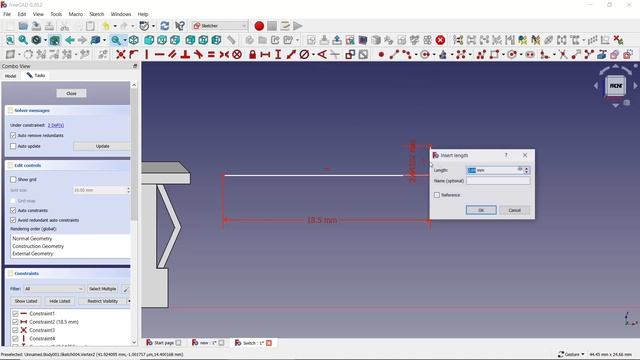Select the diagonal length constraint icon
This screenshot has width=640, height=360.
coord(291,54)
